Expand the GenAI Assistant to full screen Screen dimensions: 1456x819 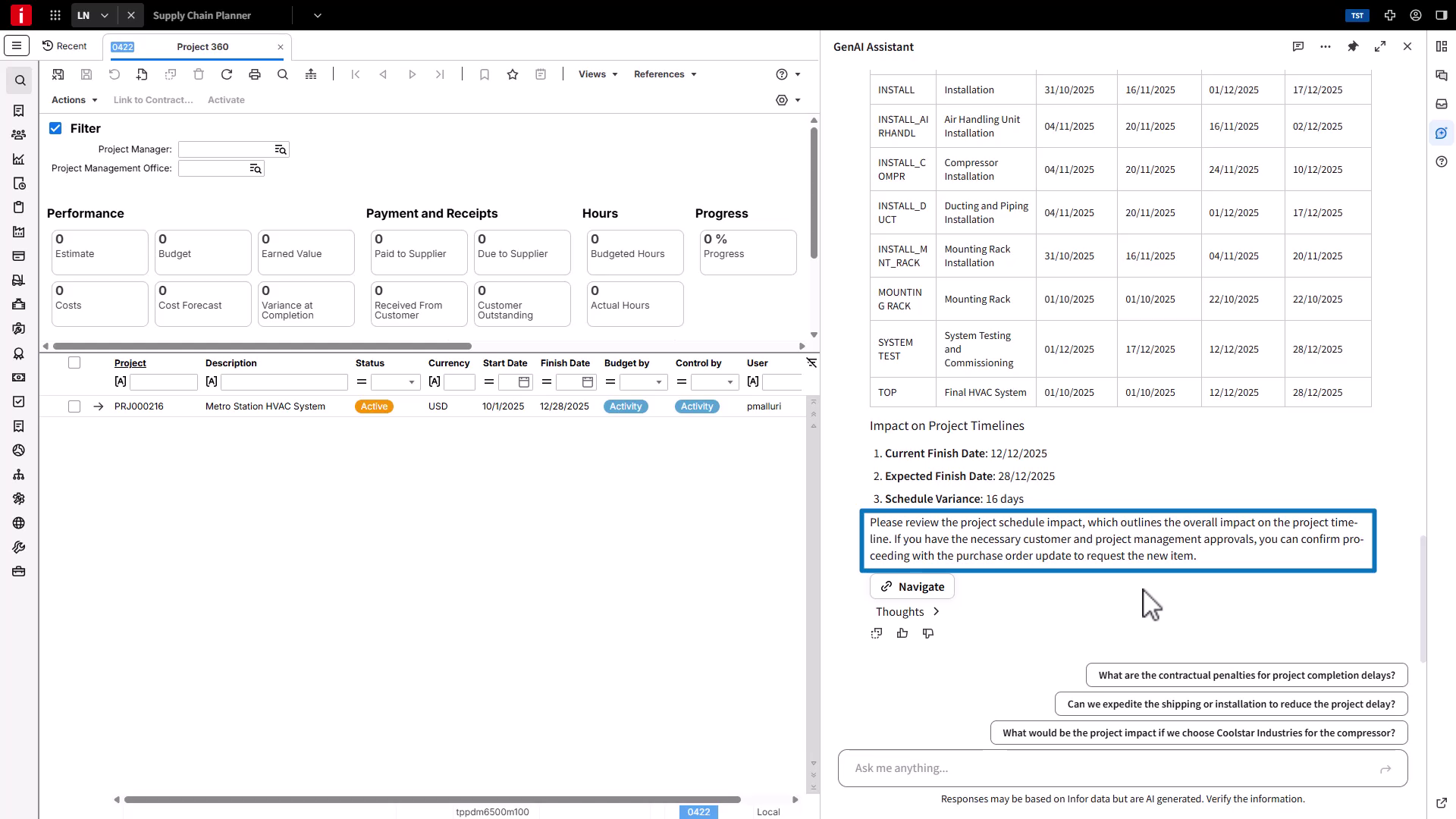1380,46
